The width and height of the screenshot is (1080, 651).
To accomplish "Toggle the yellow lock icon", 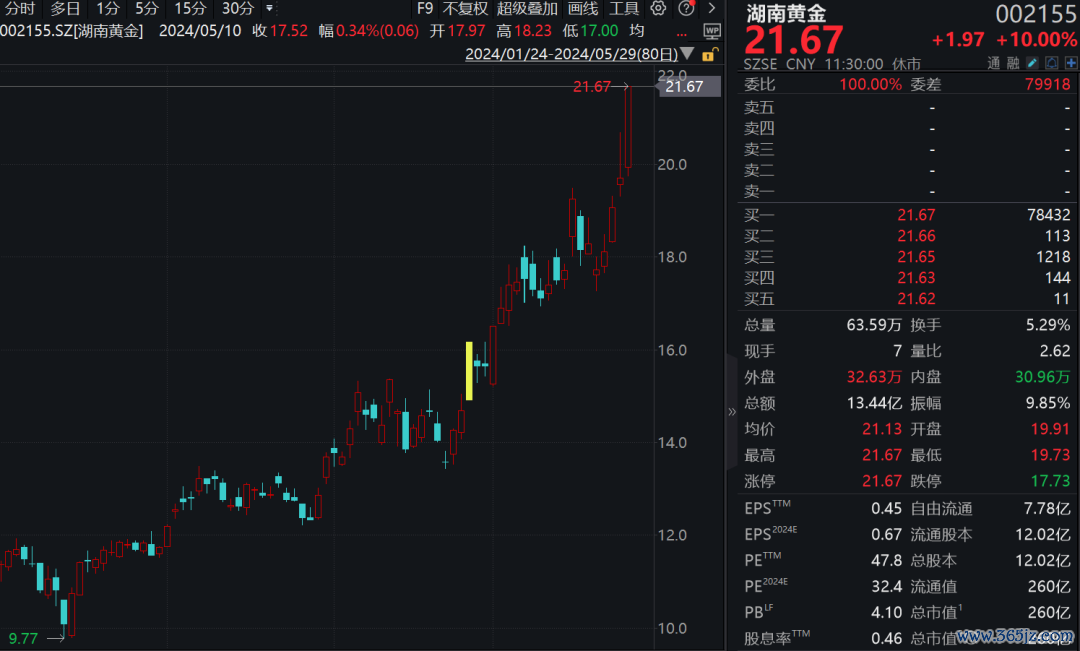I will click(x=709, y=54).
